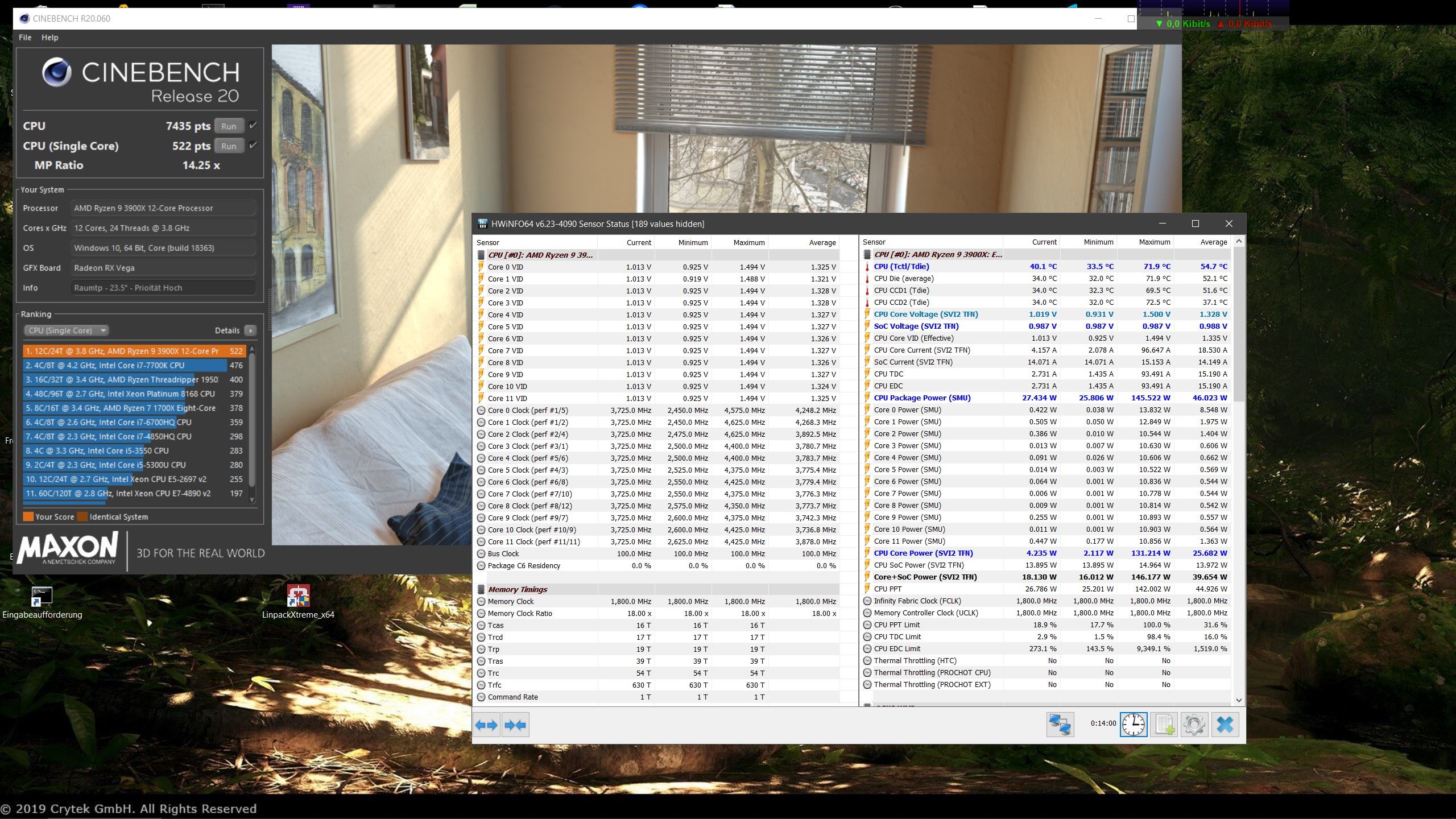Image resolution: width=1456 pixels, height=819 pixels.
Task: Toggle the CPU (Single Core) test checkbox
Action: [x=253, y=146]
